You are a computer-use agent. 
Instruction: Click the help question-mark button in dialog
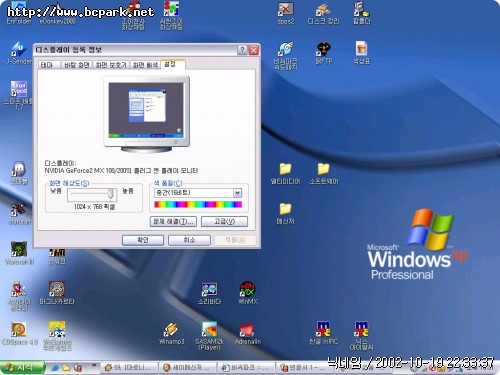[242, 50]
